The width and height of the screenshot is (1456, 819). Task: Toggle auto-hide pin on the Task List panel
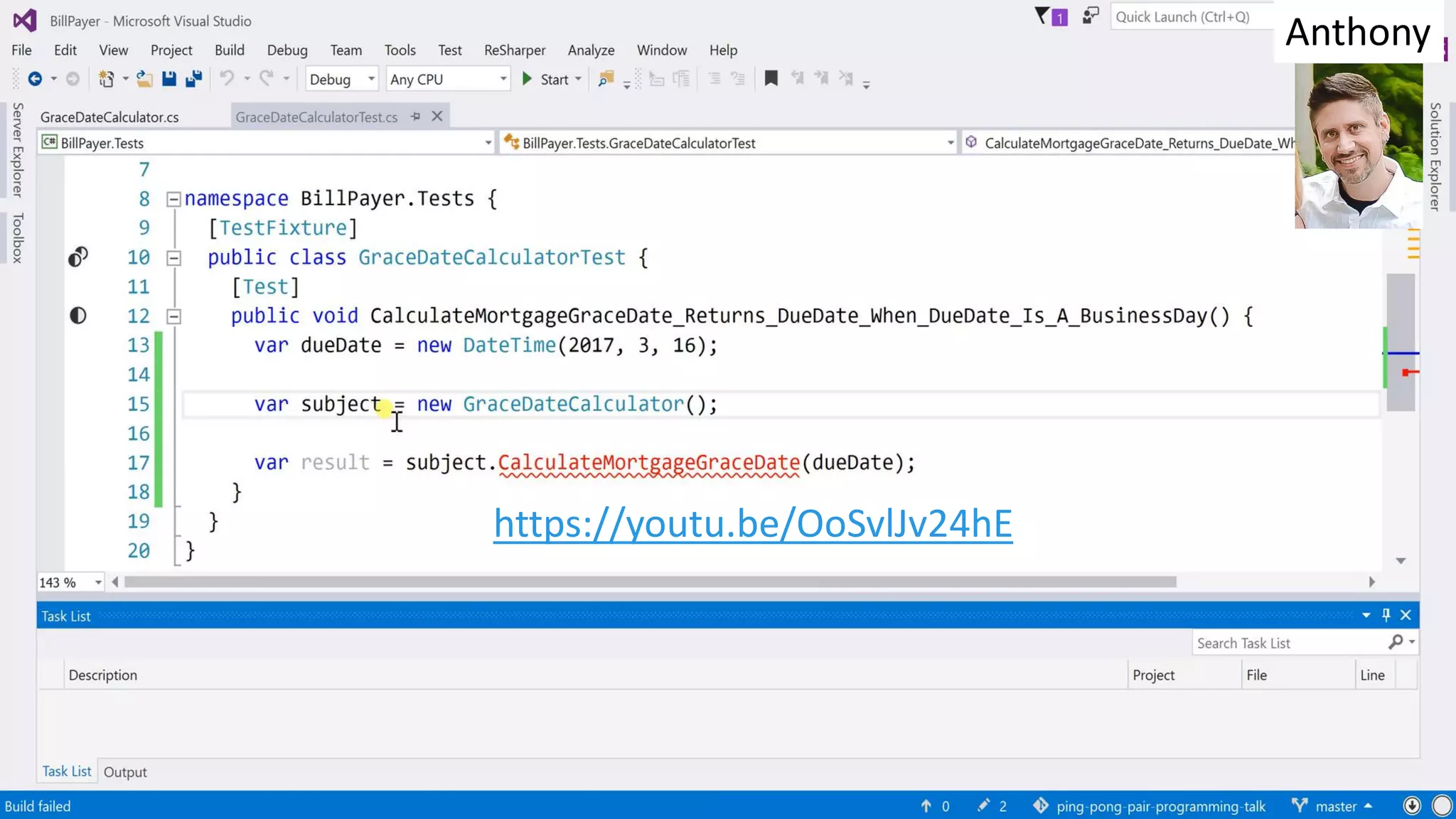[x=1386, y=615]
